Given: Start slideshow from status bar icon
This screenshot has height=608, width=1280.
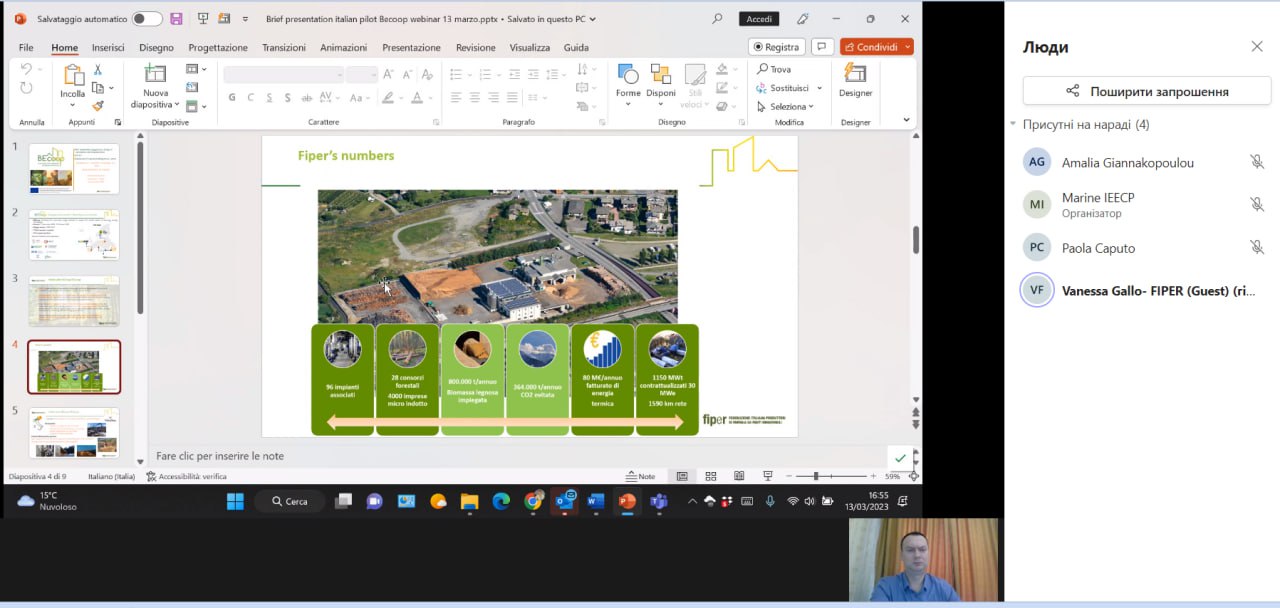Looking at the screenshot, I should click(x=767, y=476).
